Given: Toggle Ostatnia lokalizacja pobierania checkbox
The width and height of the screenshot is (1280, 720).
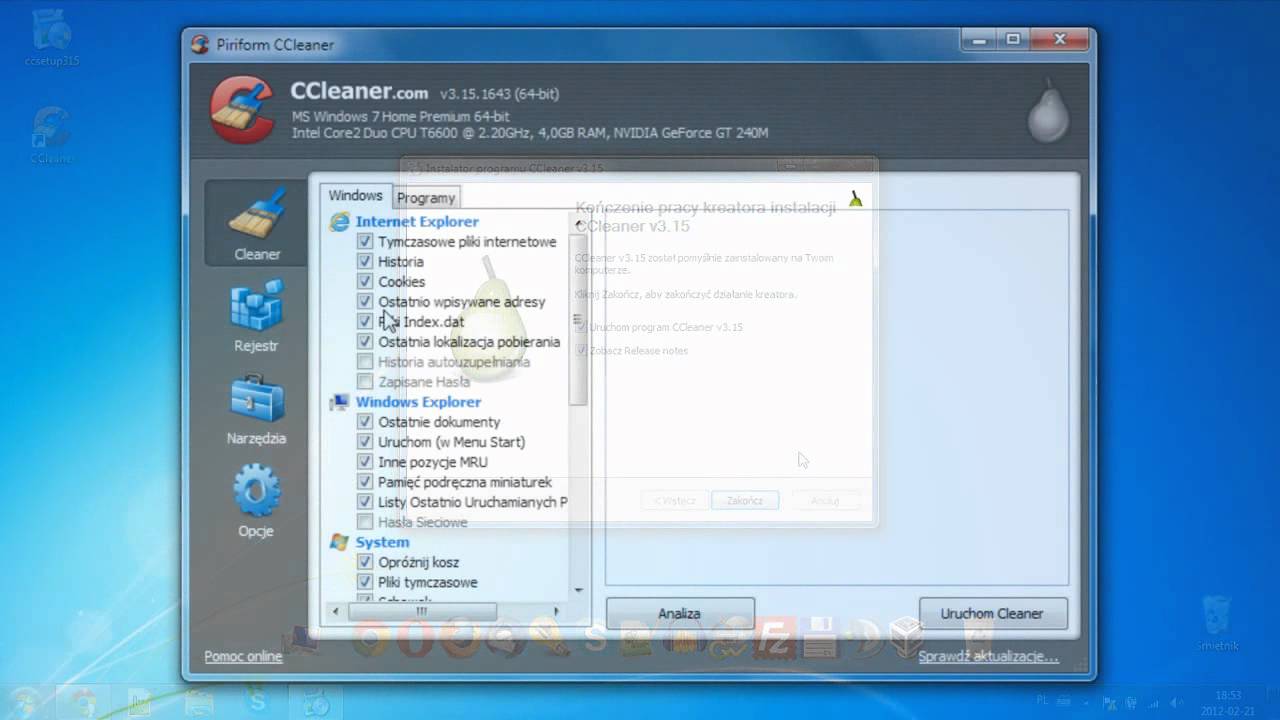Looking at the screenshot, I should [365, 342].
